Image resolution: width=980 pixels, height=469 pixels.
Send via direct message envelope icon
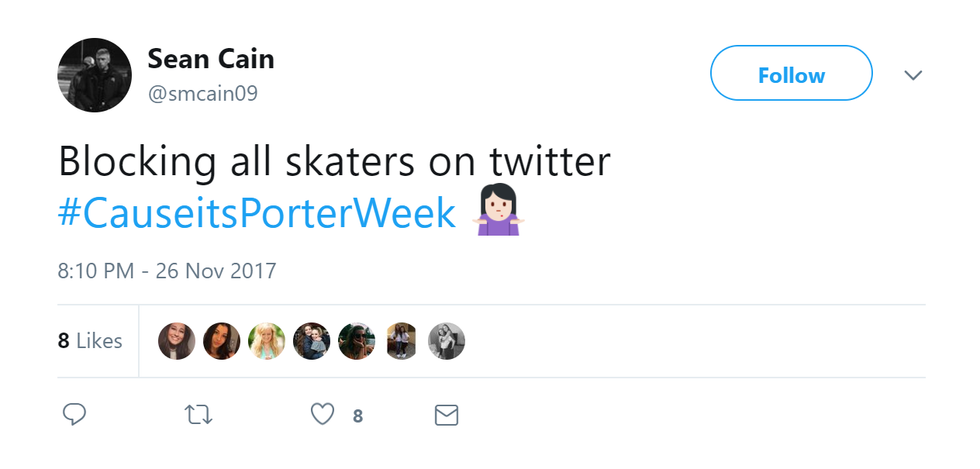point(446,414)
